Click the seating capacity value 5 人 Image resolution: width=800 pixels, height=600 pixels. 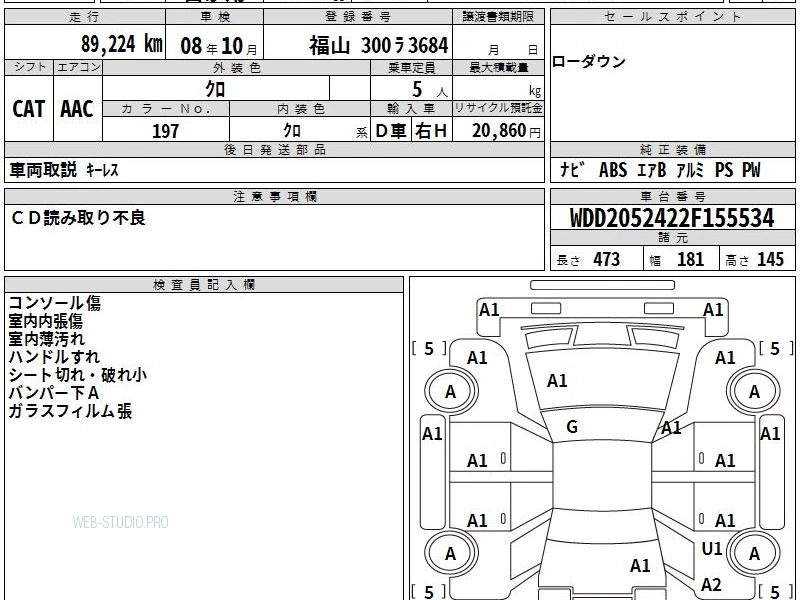(x=430, y=90)
